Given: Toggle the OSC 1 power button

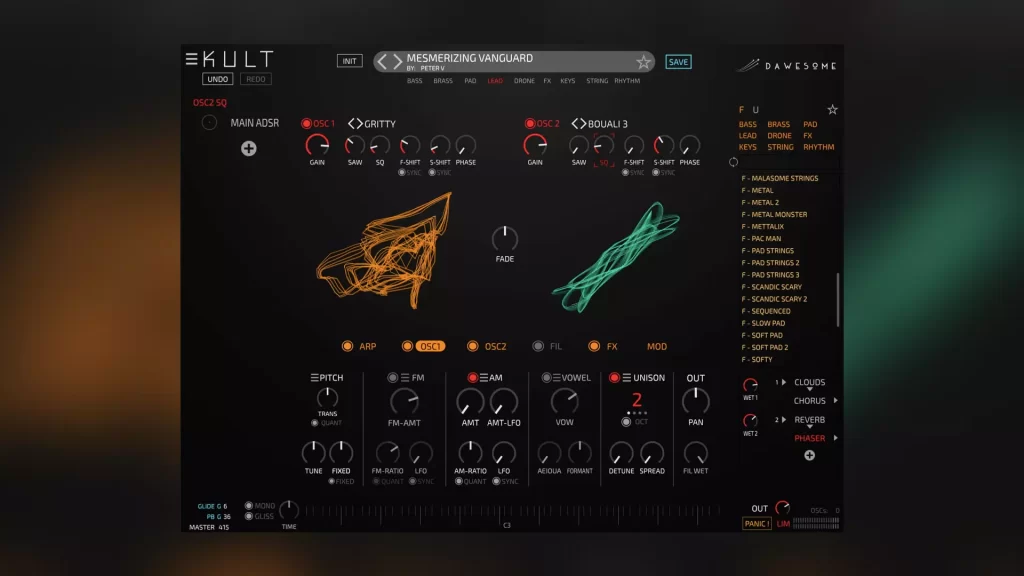Looking at the screenshot, I should 306,123.
